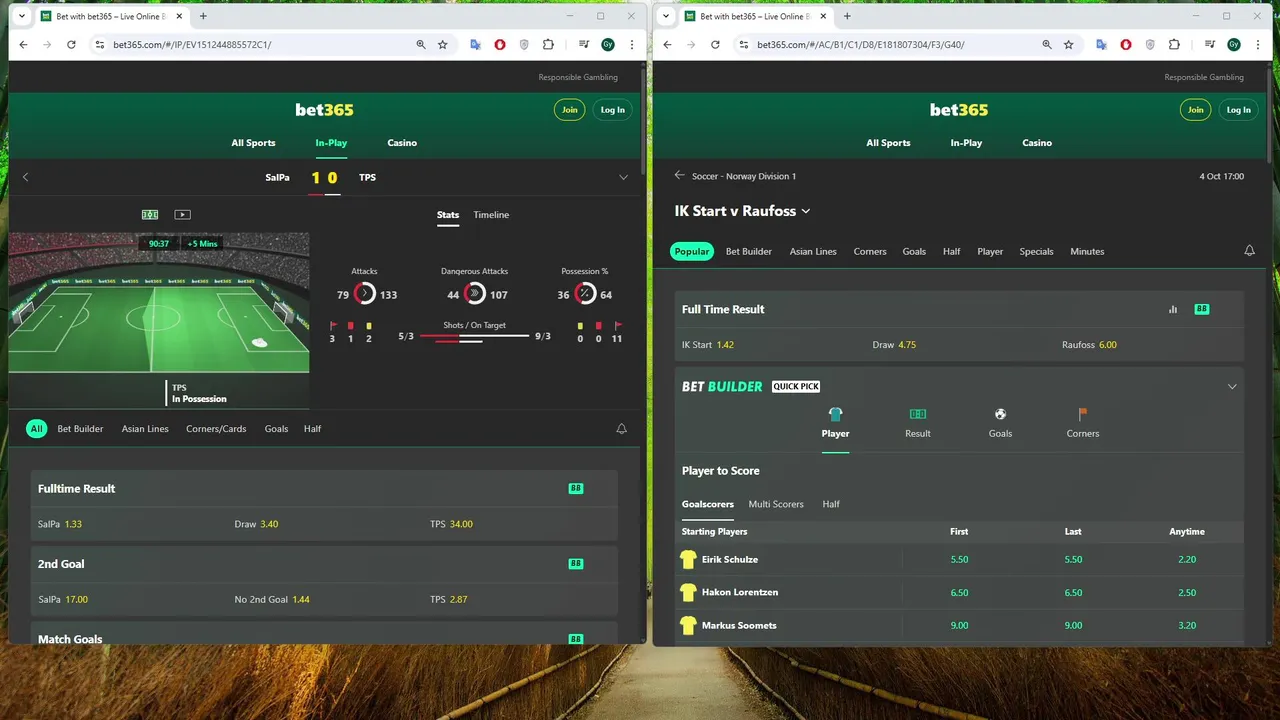The height and width of the screenshot is (720, 1280).
Task: Expand the match selector chevron beside TPS
Action: coord(623,177)
